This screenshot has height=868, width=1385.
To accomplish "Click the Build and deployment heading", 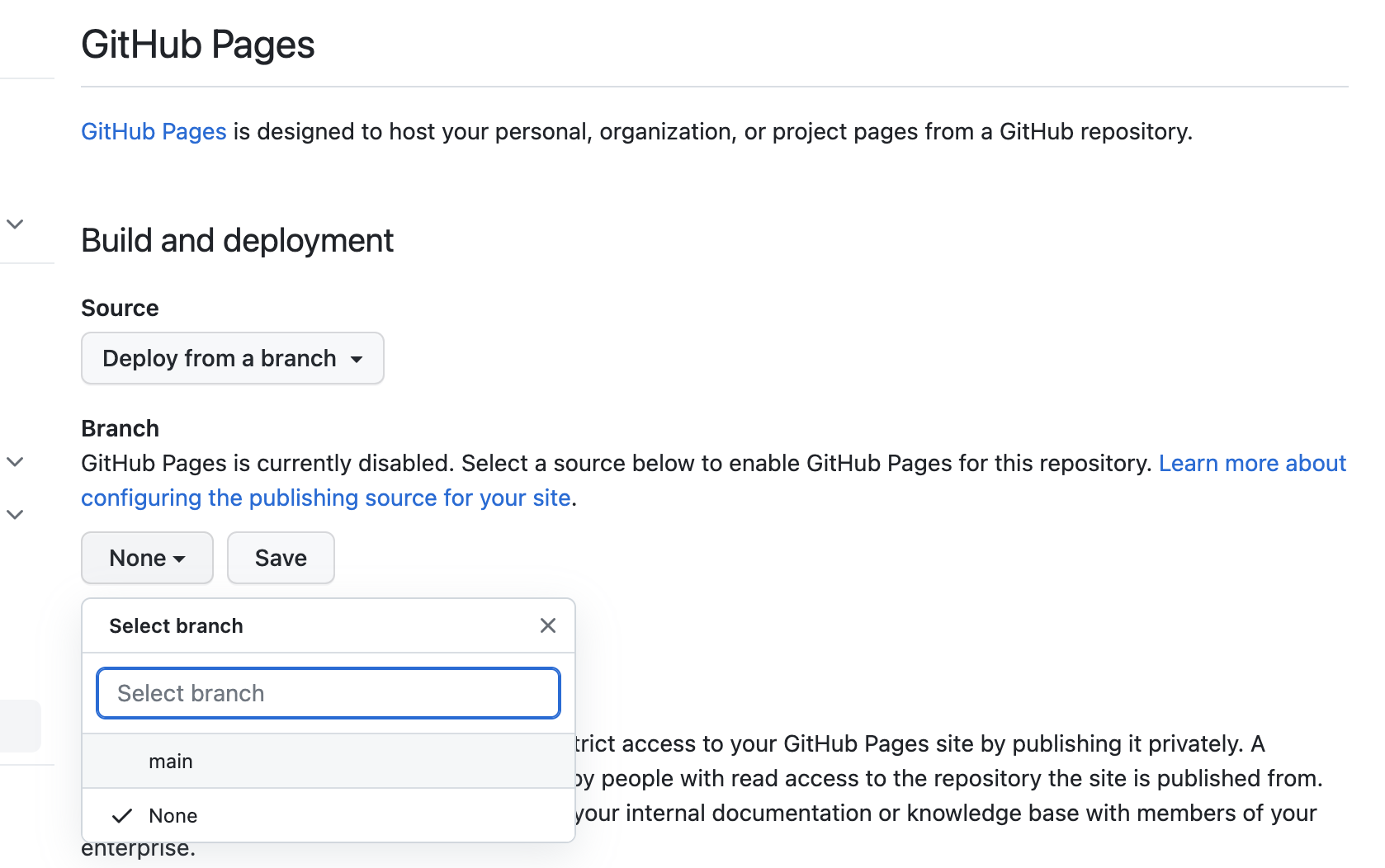I will point(237,240).
